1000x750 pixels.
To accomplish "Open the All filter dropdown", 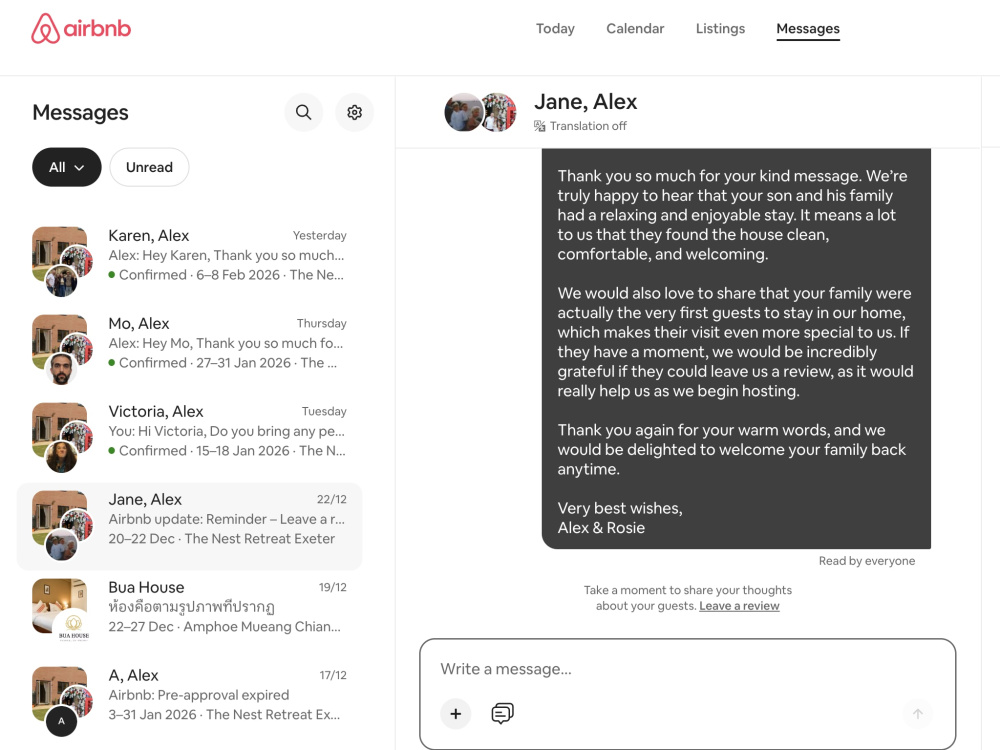I will pyautogui.click(x=67, y=167).
